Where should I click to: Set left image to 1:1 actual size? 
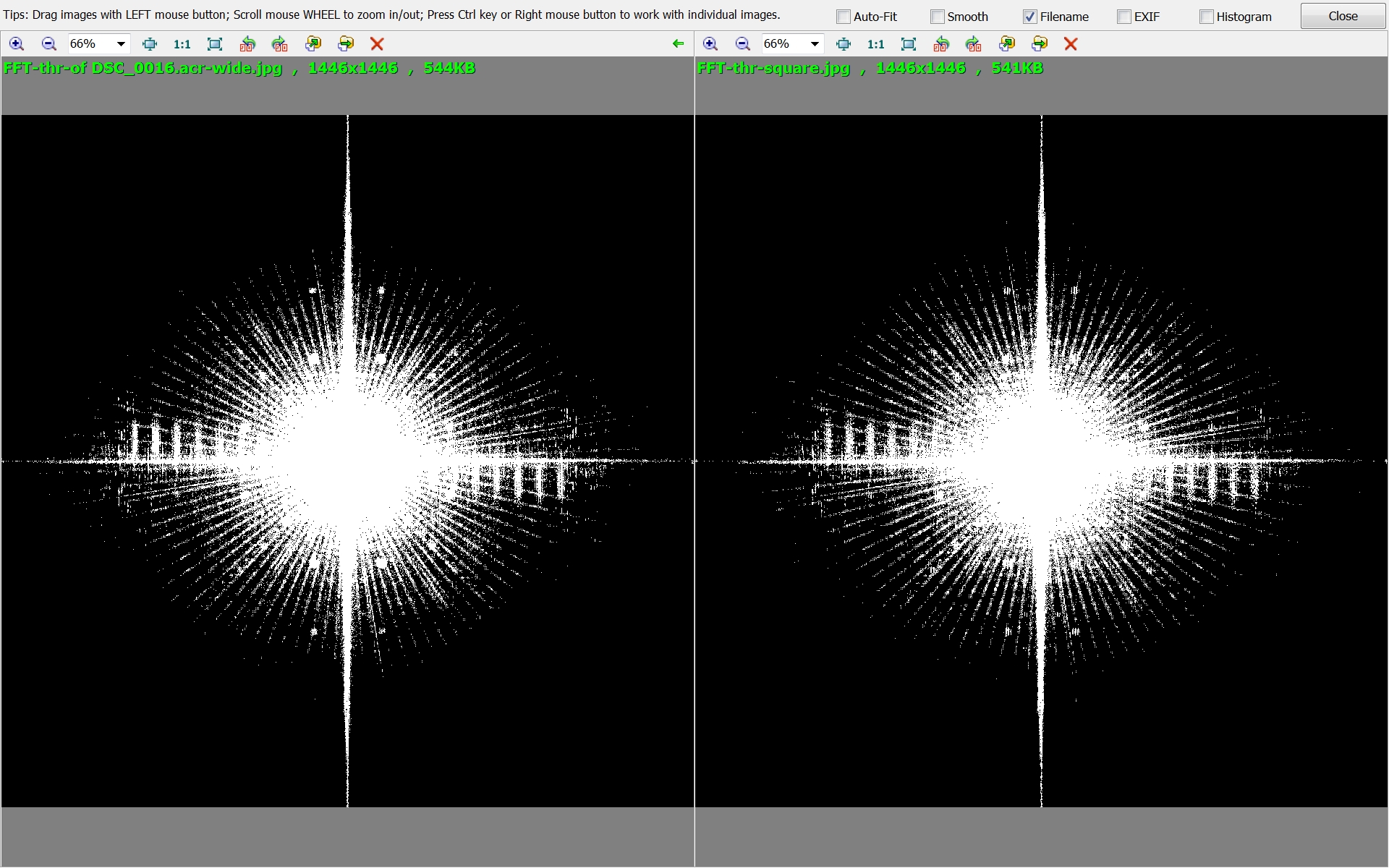(182, 44)
